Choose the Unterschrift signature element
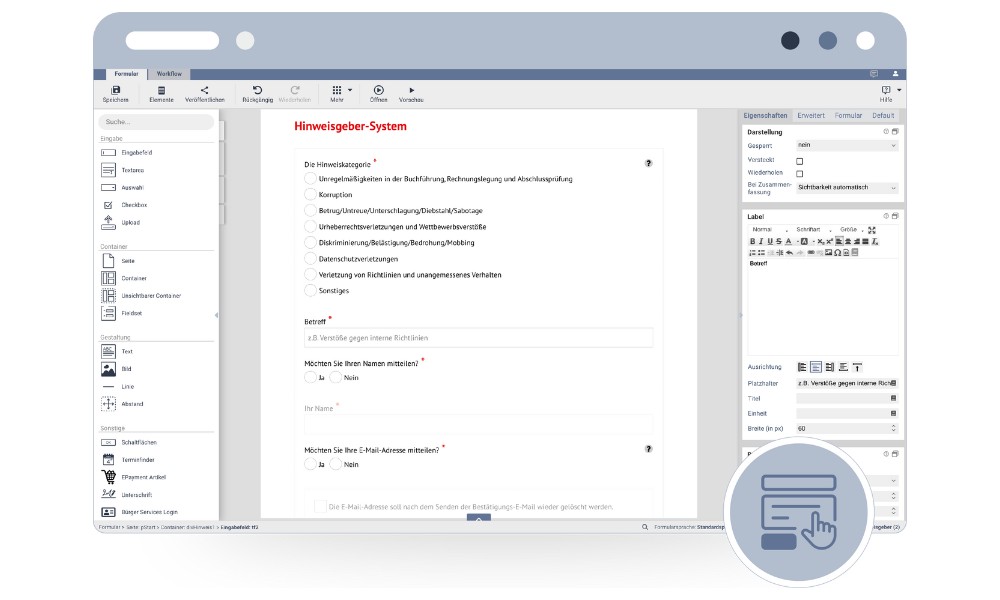The height and width of the screenshot is (600, 1000). (x=109, y=494)
